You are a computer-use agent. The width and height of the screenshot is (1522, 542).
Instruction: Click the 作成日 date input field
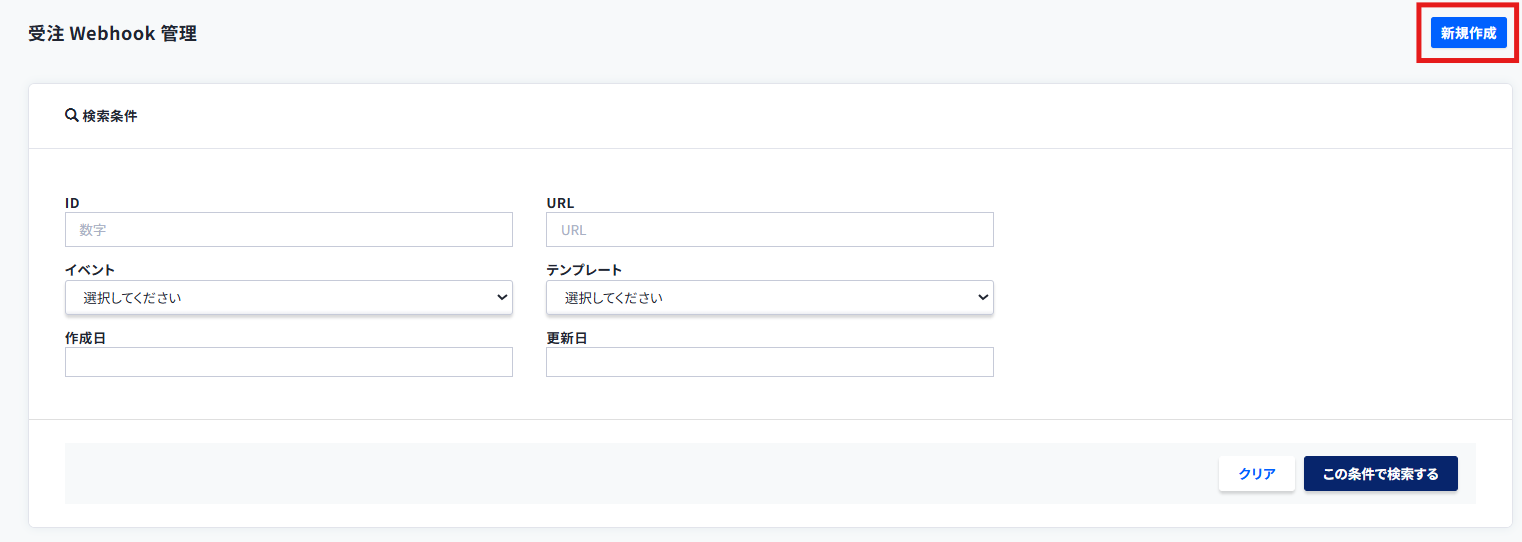tap(288, 362)
